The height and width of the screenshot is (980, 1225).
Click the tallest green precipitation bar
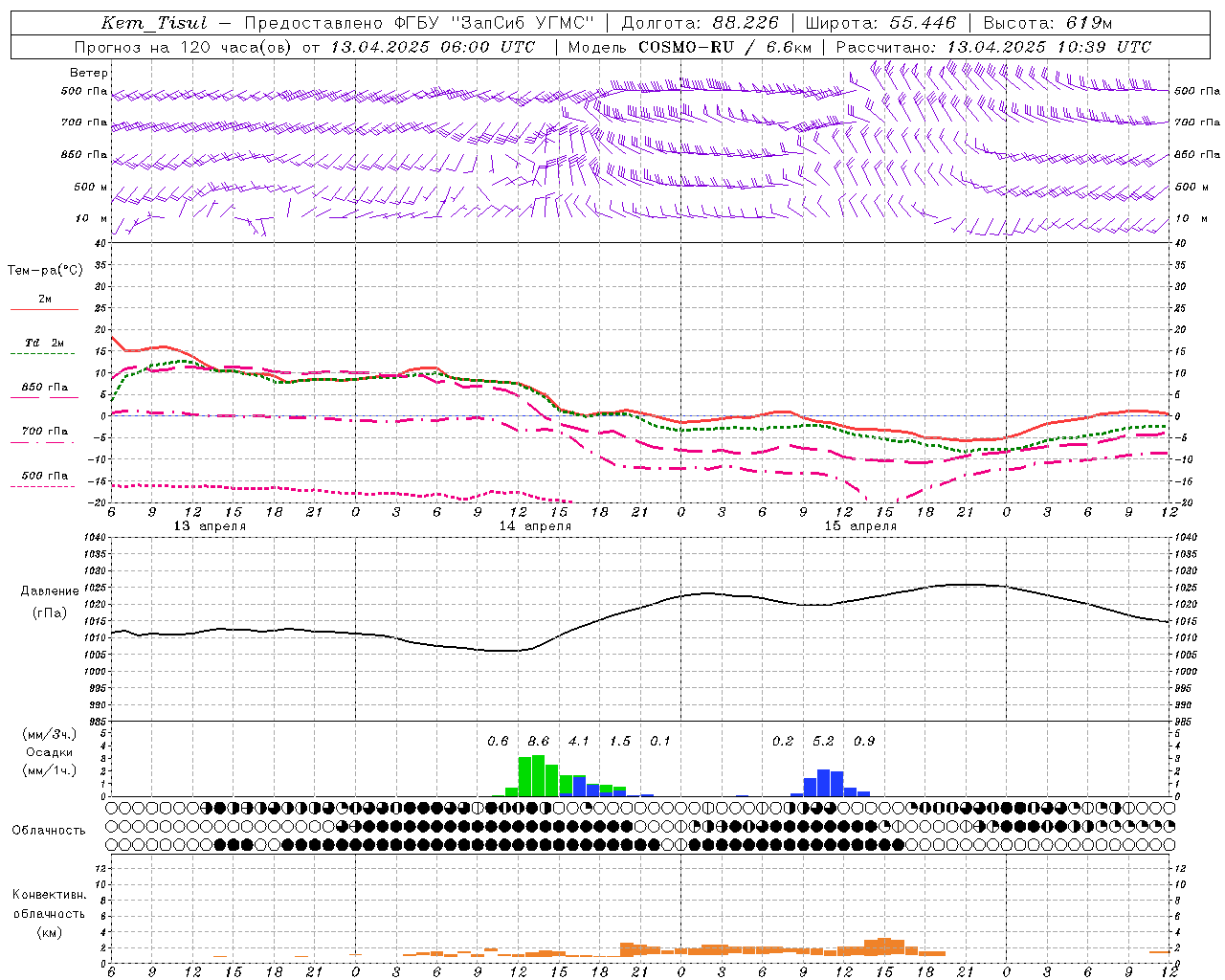click(x=538, y=776)
